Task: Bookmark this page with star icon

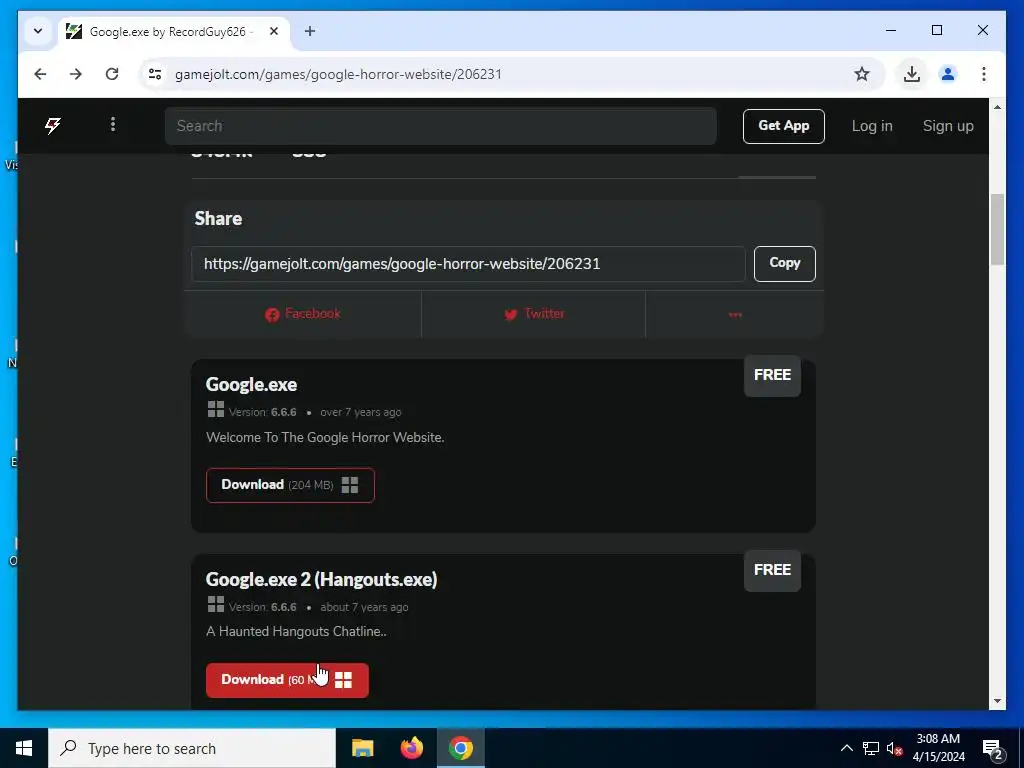Action: pos(862,74)
